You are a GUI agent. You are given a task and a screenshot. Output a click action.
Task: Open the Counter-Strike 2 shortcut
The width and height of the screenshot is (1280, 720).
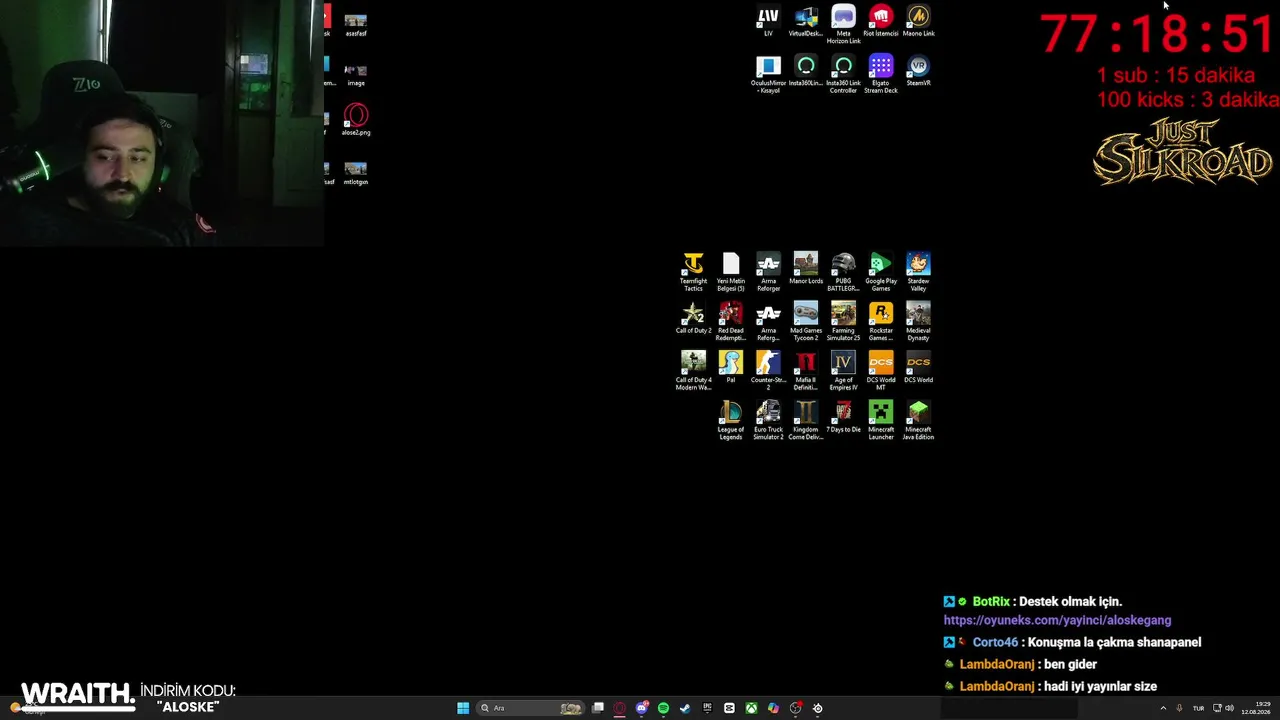pos(768,371)
